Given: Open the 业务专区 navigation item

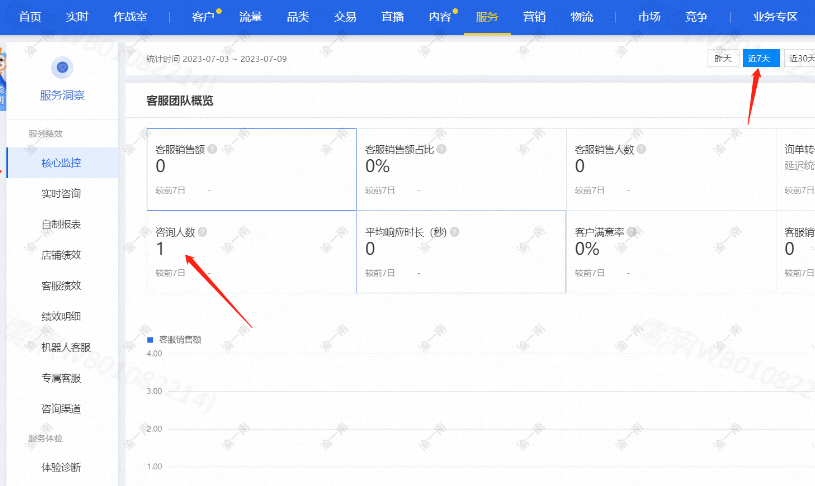Looking at the screenshot, I should 775,17.
